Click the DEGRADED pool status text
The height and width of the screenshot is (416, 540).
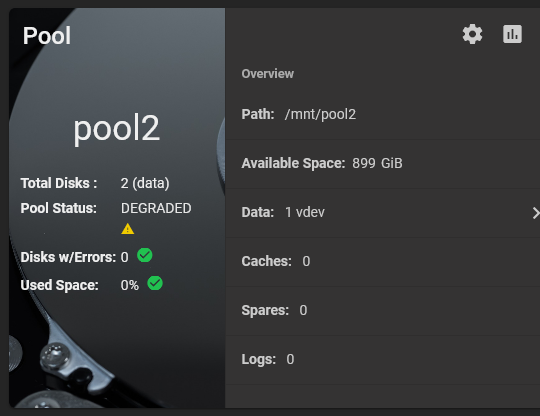coord(156,208)
